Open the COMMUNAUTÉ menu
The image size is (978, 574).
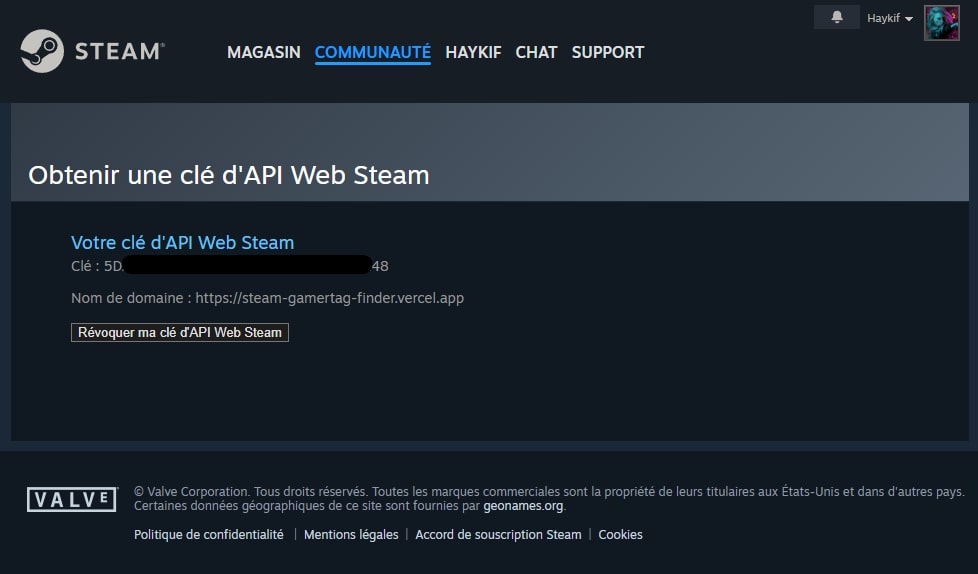372,52
